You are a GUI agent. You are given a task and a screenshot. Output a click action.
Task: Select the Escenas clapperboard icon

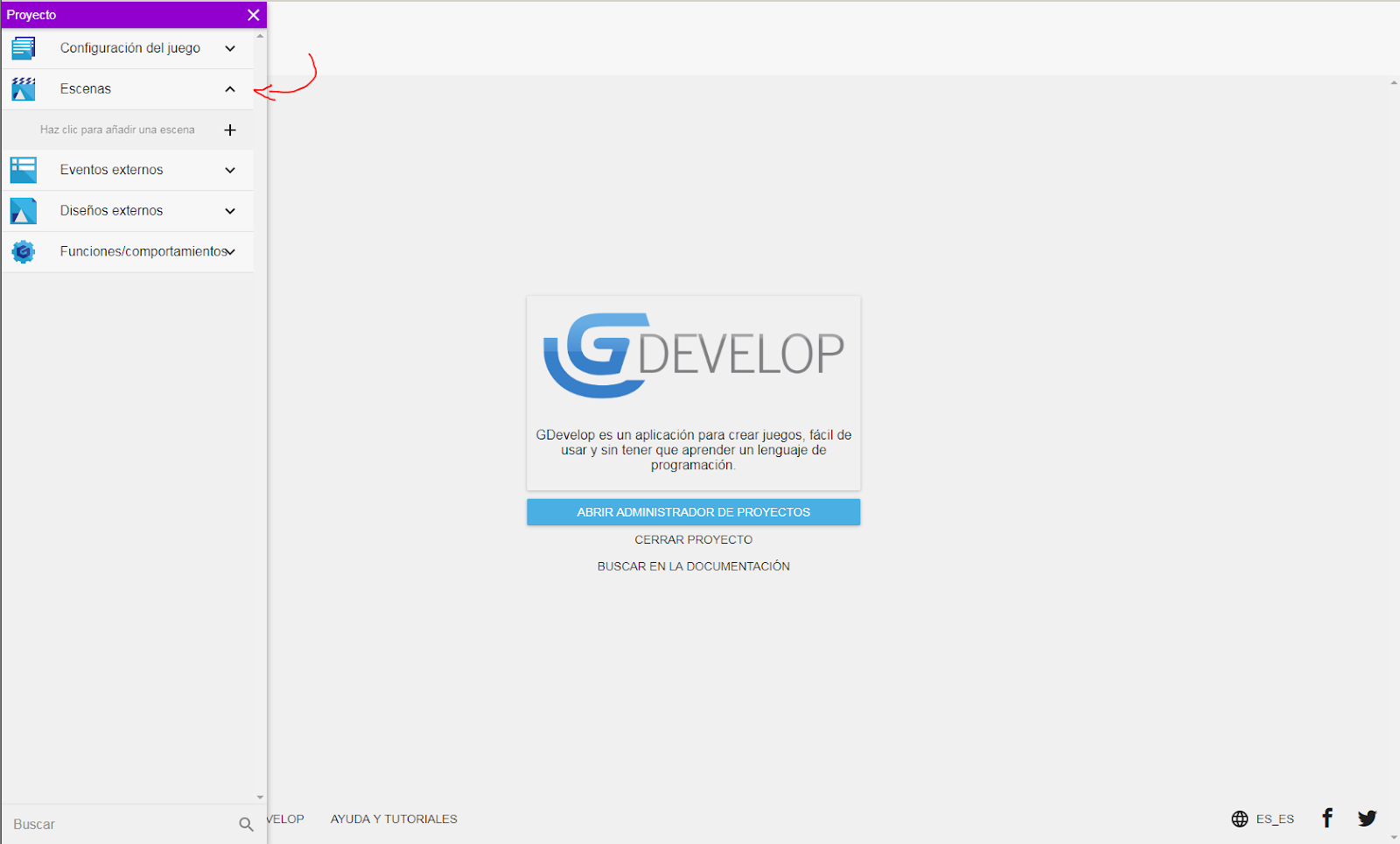(22, 88)
